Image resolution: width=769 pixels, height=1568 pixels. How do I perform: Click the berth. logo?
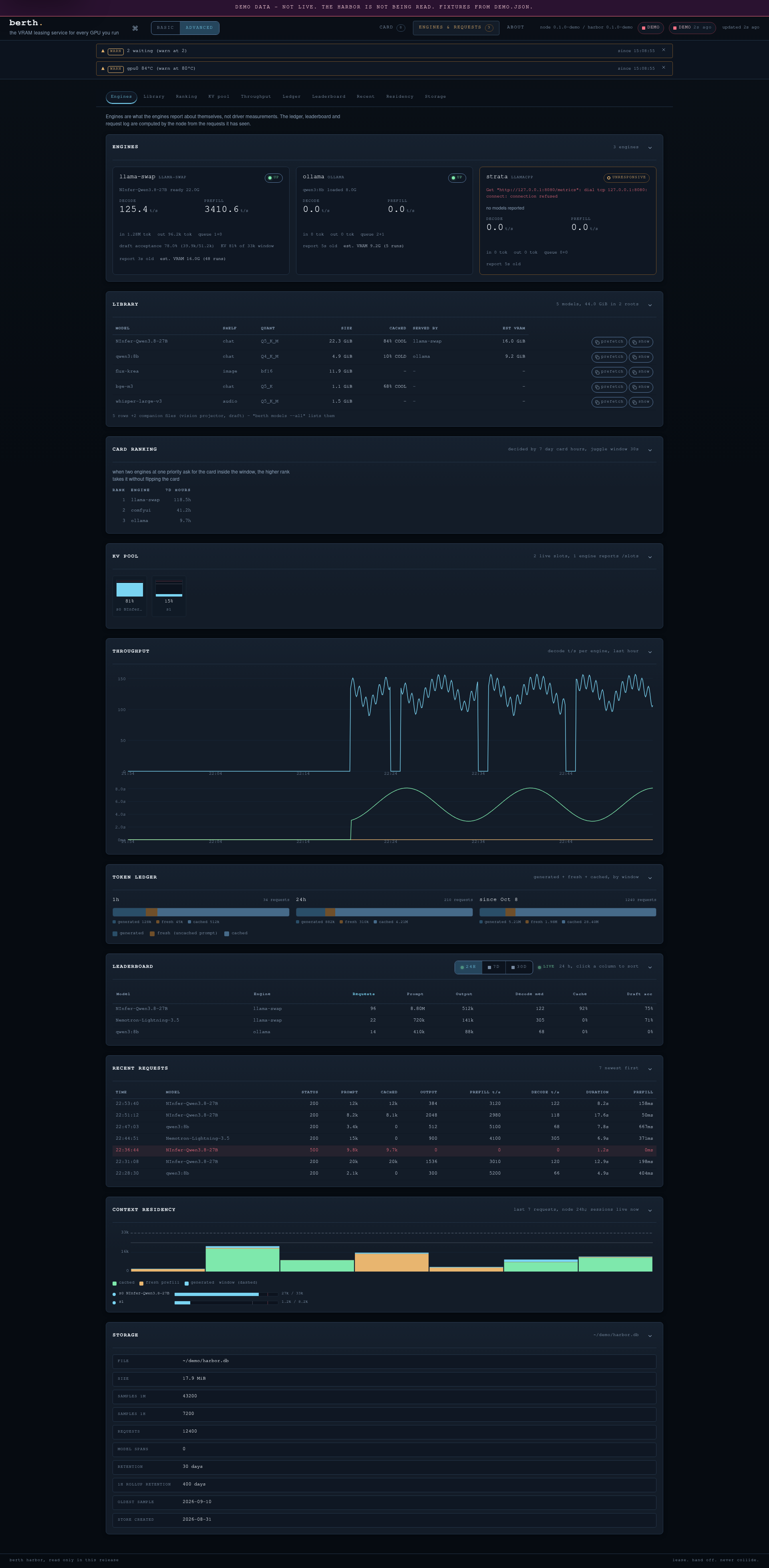(26, 22)
